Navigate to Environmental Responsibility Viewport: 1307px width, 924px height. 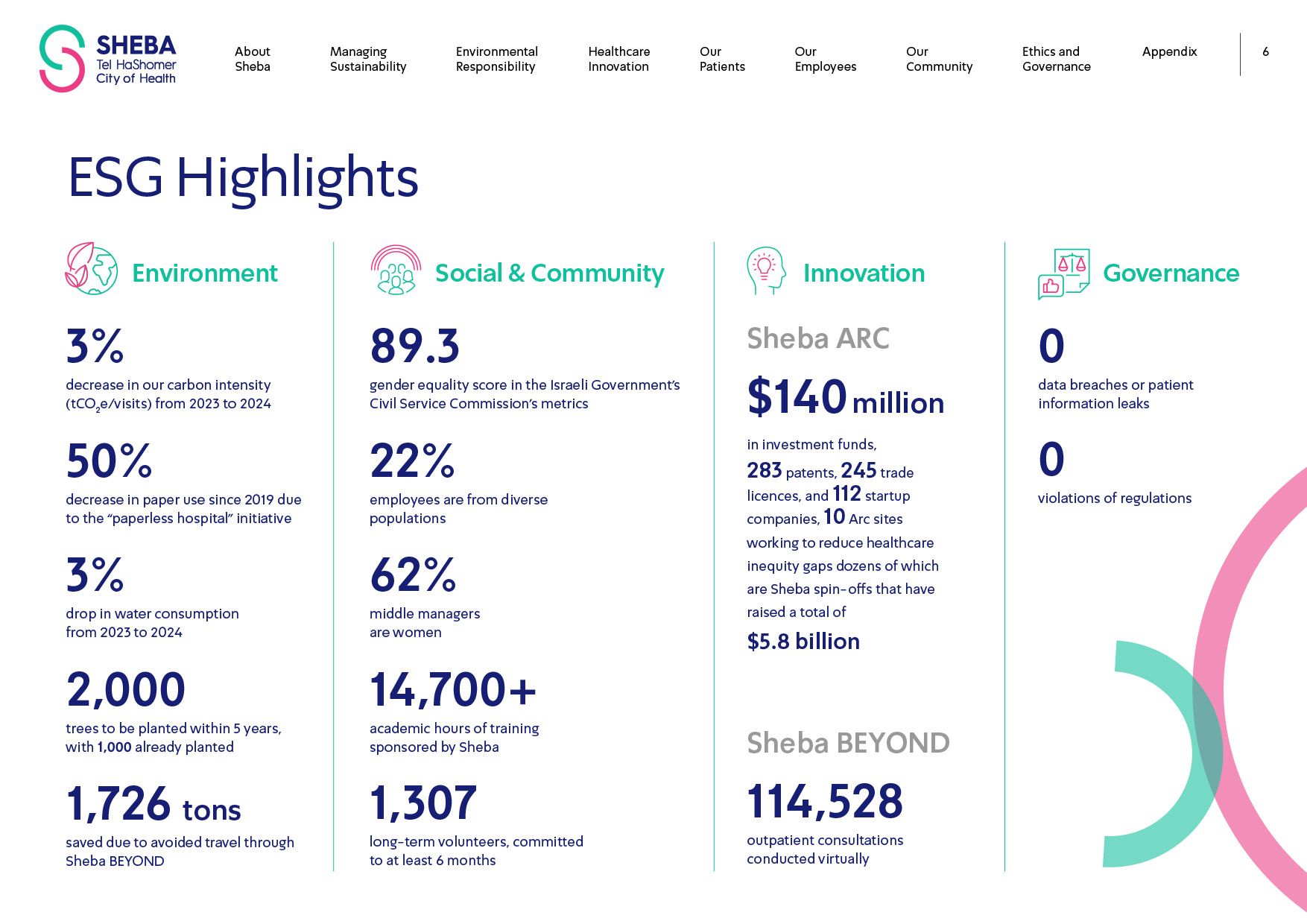[496, 59]
